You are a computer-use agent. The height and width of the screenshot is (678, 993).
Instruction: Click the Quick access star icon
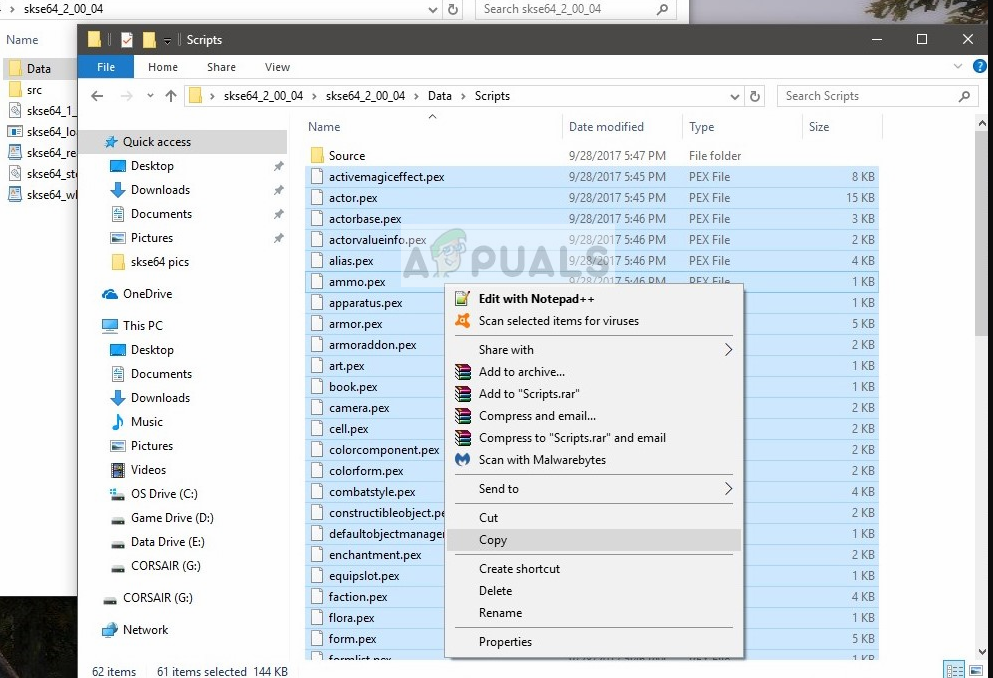click(111, 142)
